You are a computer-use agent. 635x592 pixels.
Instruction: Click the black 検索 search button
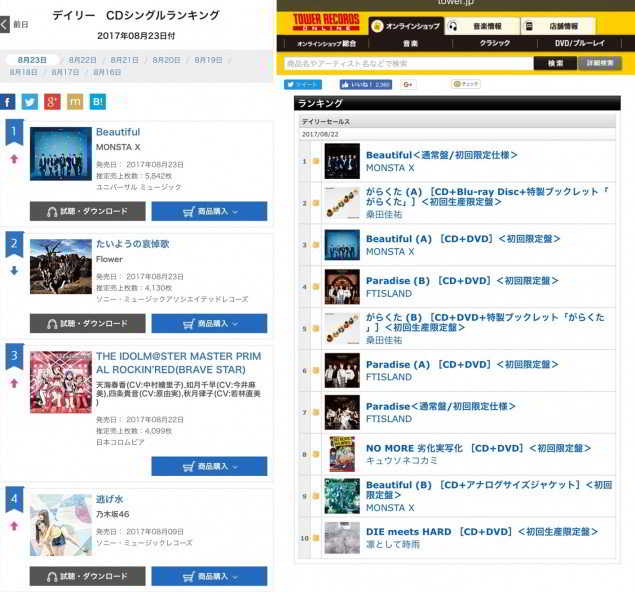click(555, 63)
